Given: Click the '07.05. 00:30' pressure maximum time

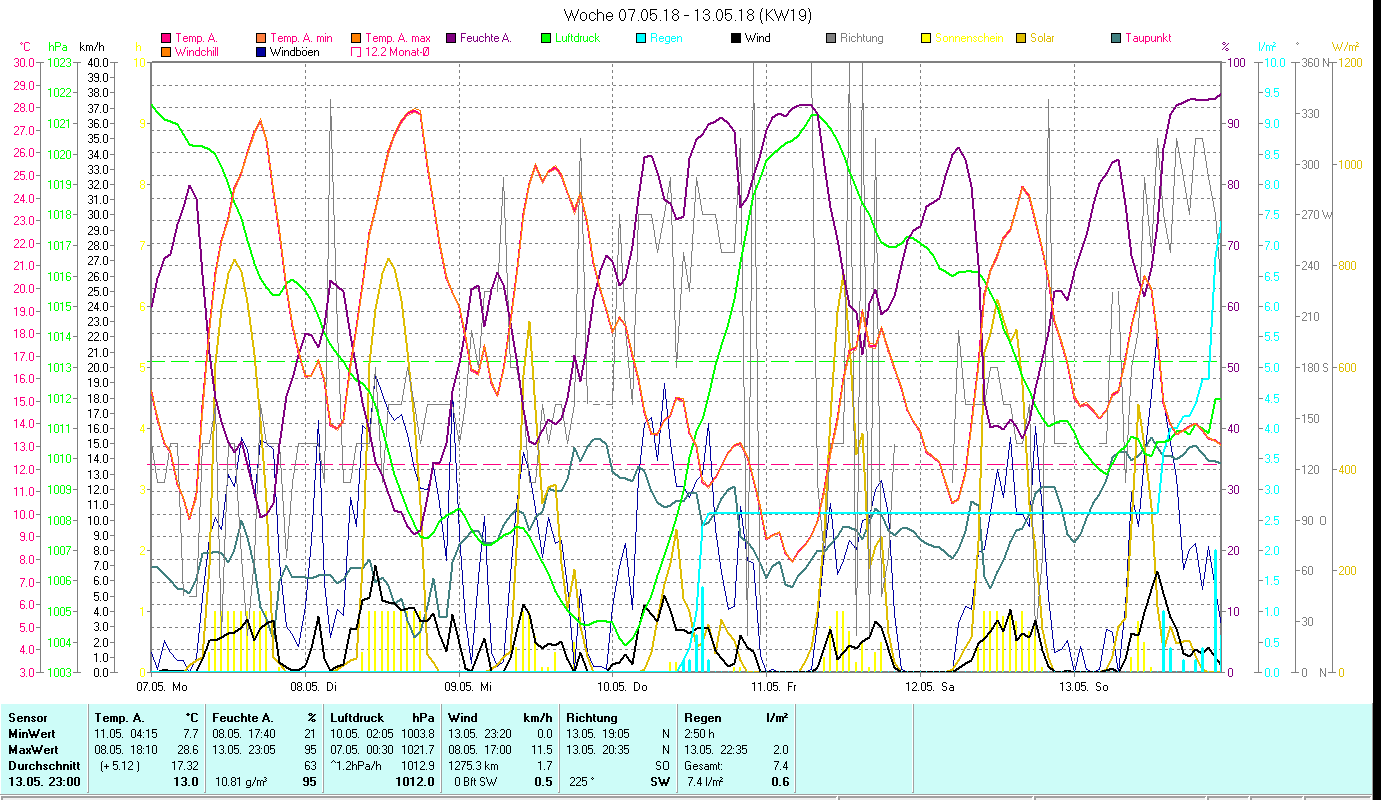Looking at the screenshot, I should point(361,750).
